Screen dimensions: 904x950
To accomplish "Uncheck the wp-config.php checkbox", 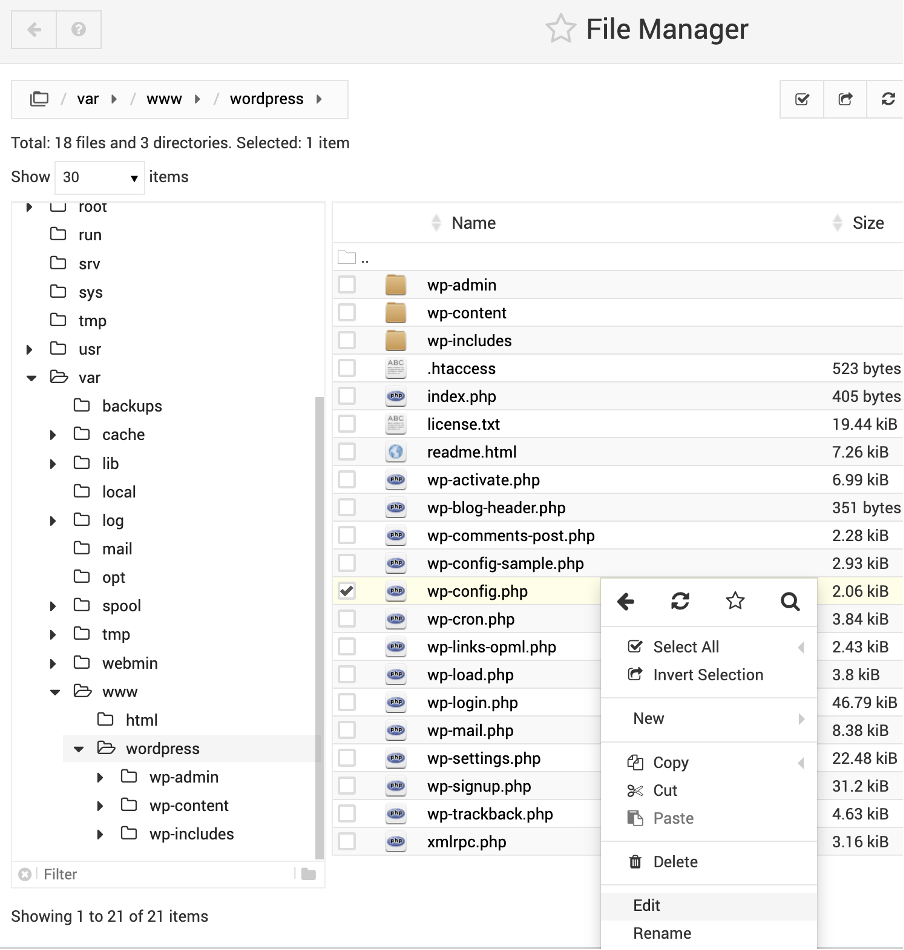I will [x=347, y=591].
